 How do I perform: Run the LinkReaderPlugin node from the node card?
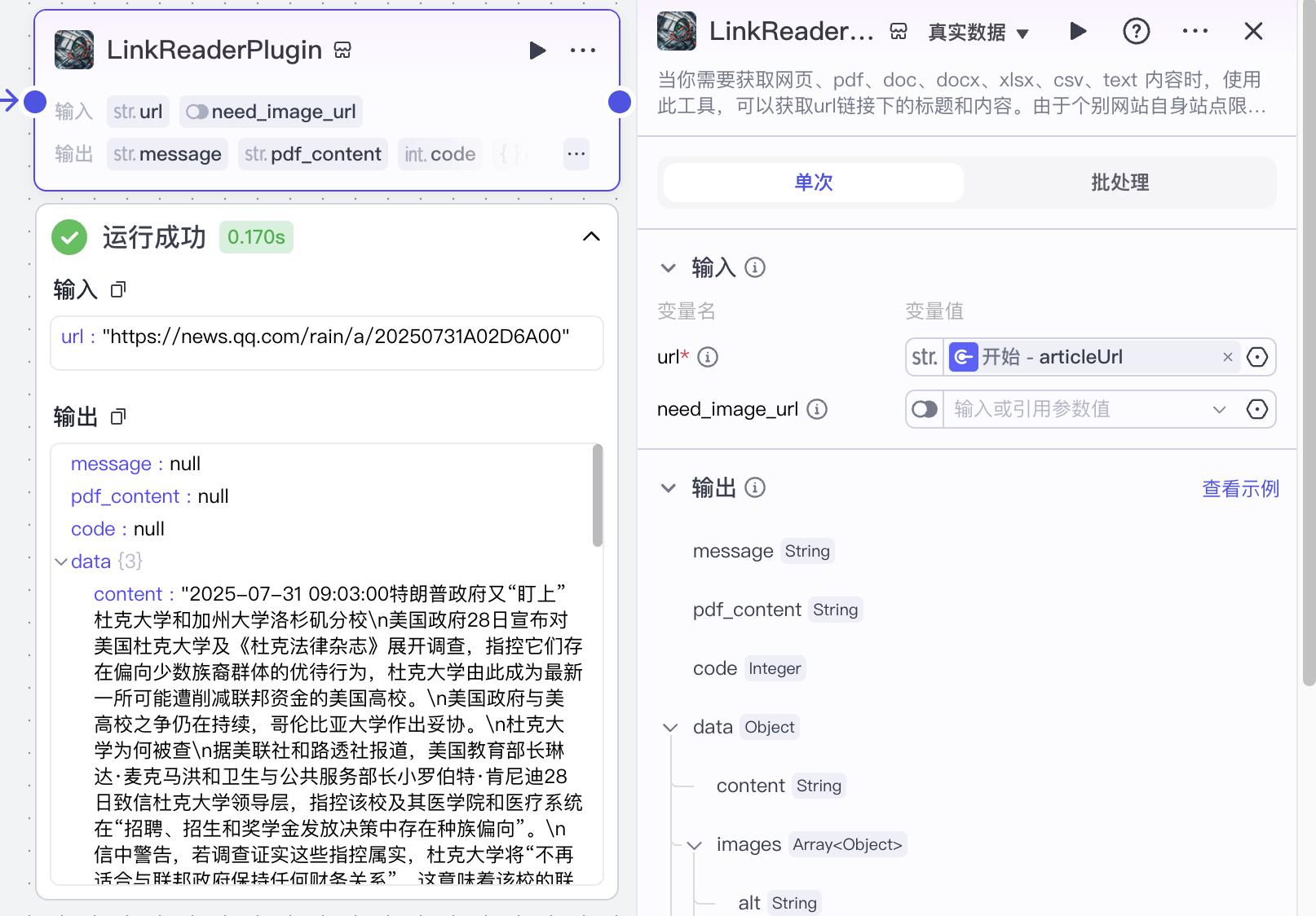point(537,50)
